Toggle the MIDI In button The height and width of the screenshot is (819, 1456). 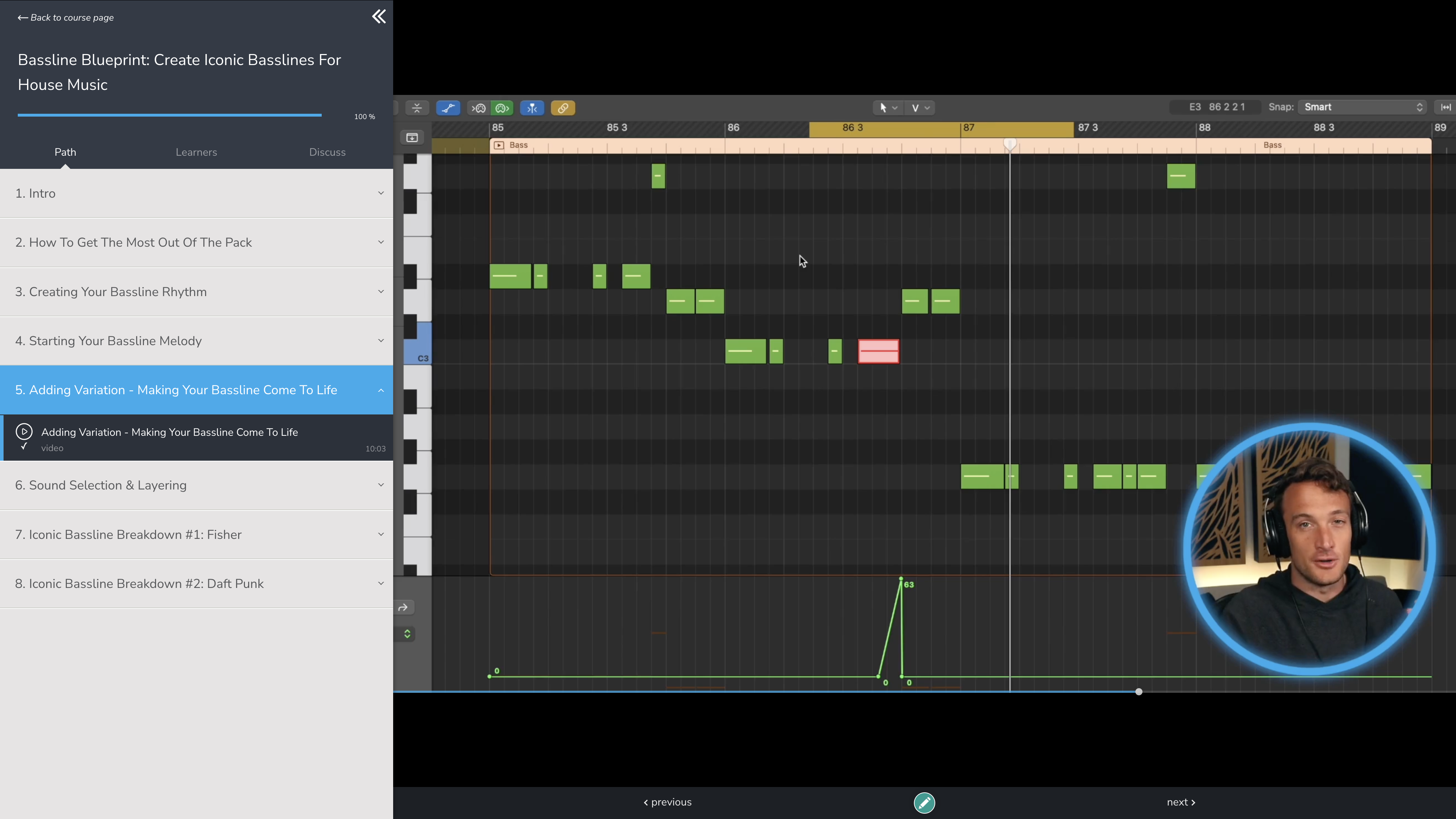(x=479, y=108)
